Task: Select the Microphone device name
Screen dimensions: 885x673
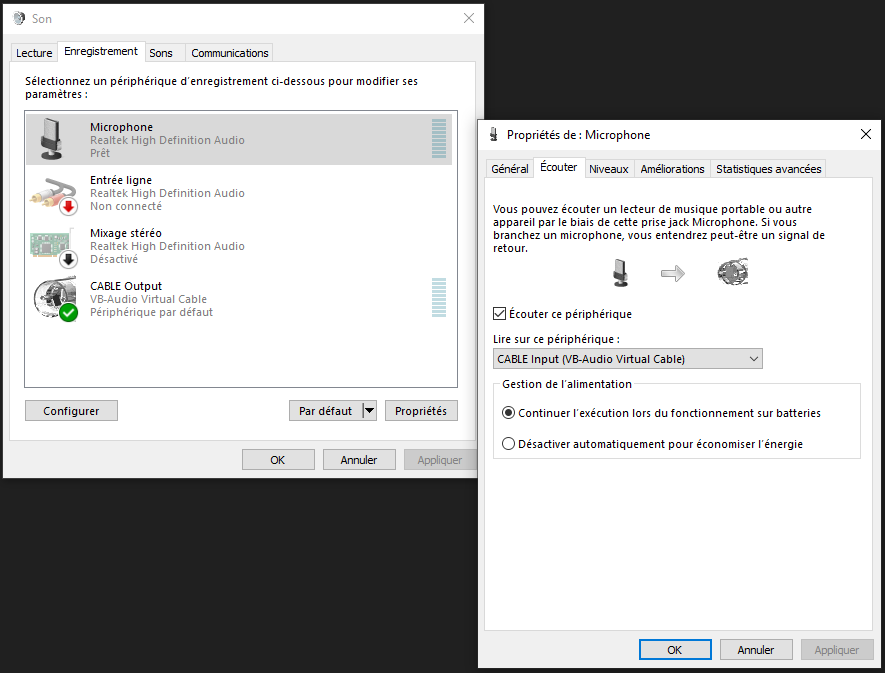Action: (x=121, y=127)
